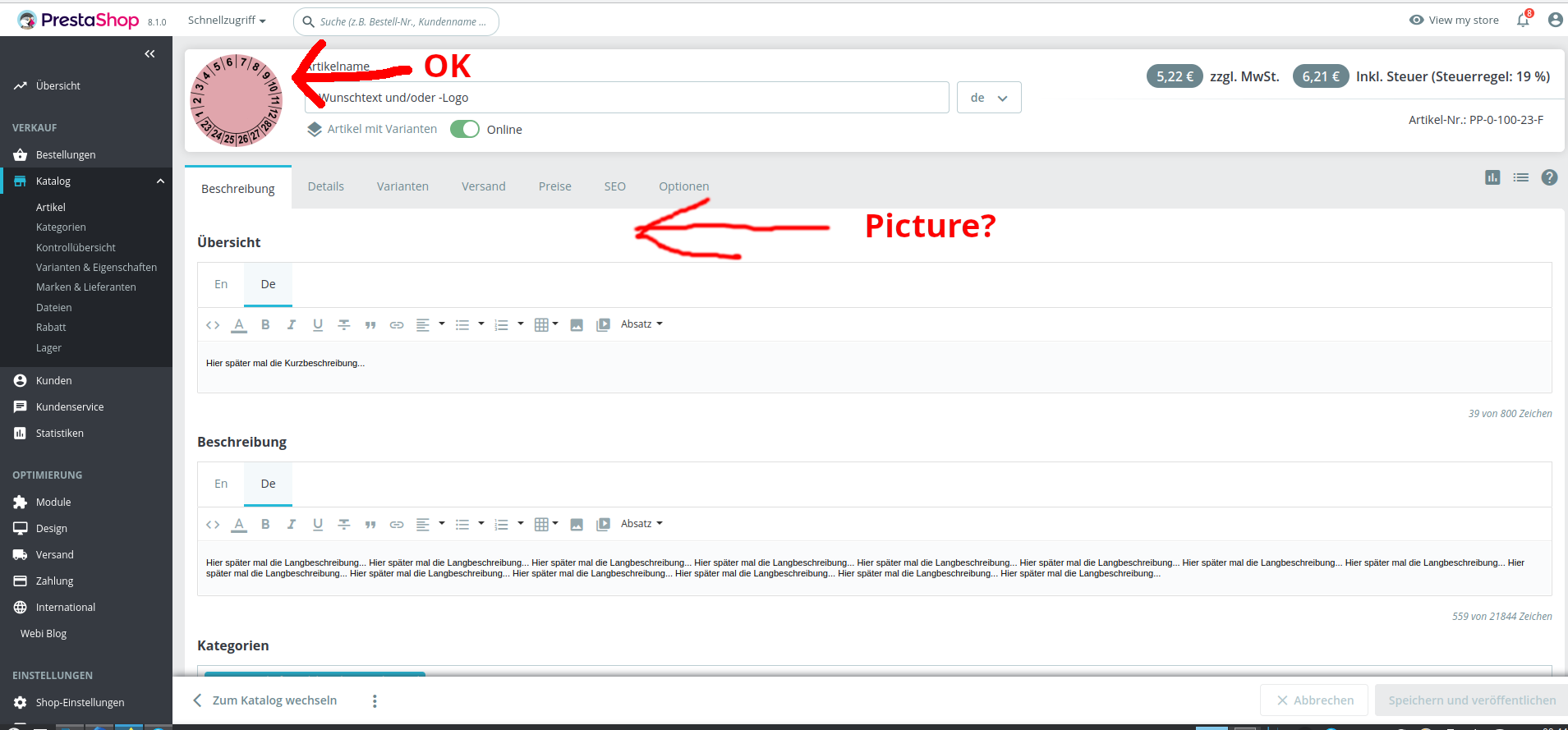The height and width of the screenshot is (730, 1568).
Task: Open Absatz format dropdown in Übersicht editor
Action: (641, 324)
